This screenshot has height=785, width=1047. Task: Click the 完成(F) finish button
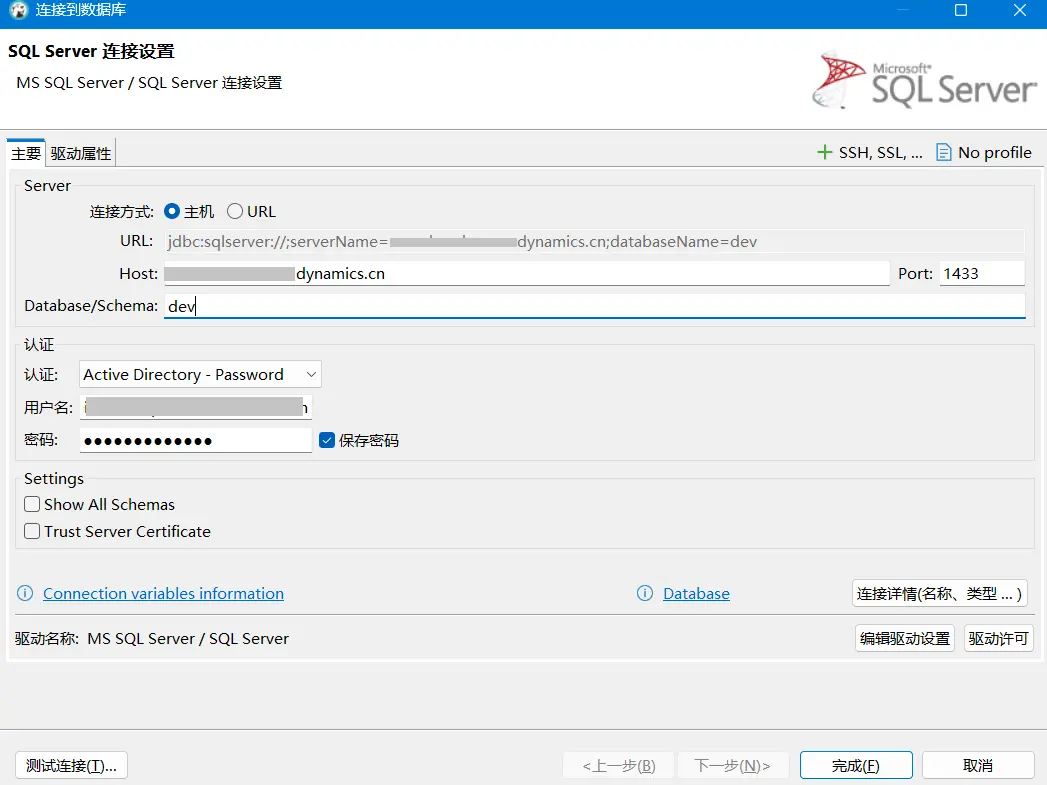click(856, 766)
